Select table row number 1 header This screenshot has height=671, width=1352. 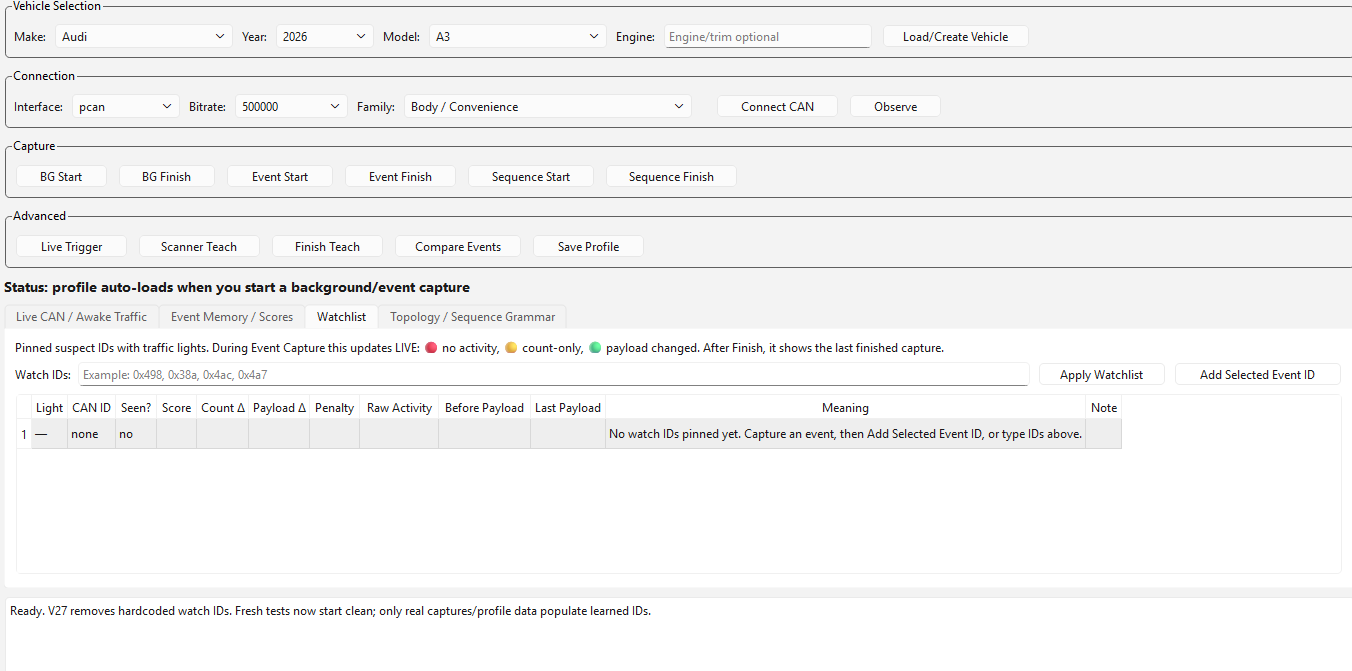coord(24,434)
